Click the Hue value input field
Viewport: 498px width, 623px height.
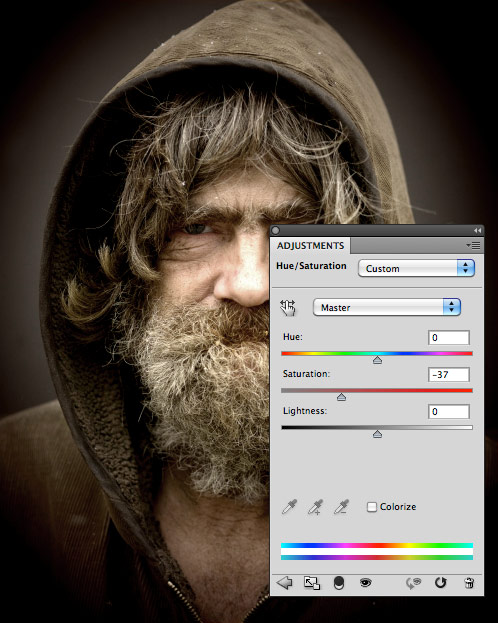coord(449,337)
